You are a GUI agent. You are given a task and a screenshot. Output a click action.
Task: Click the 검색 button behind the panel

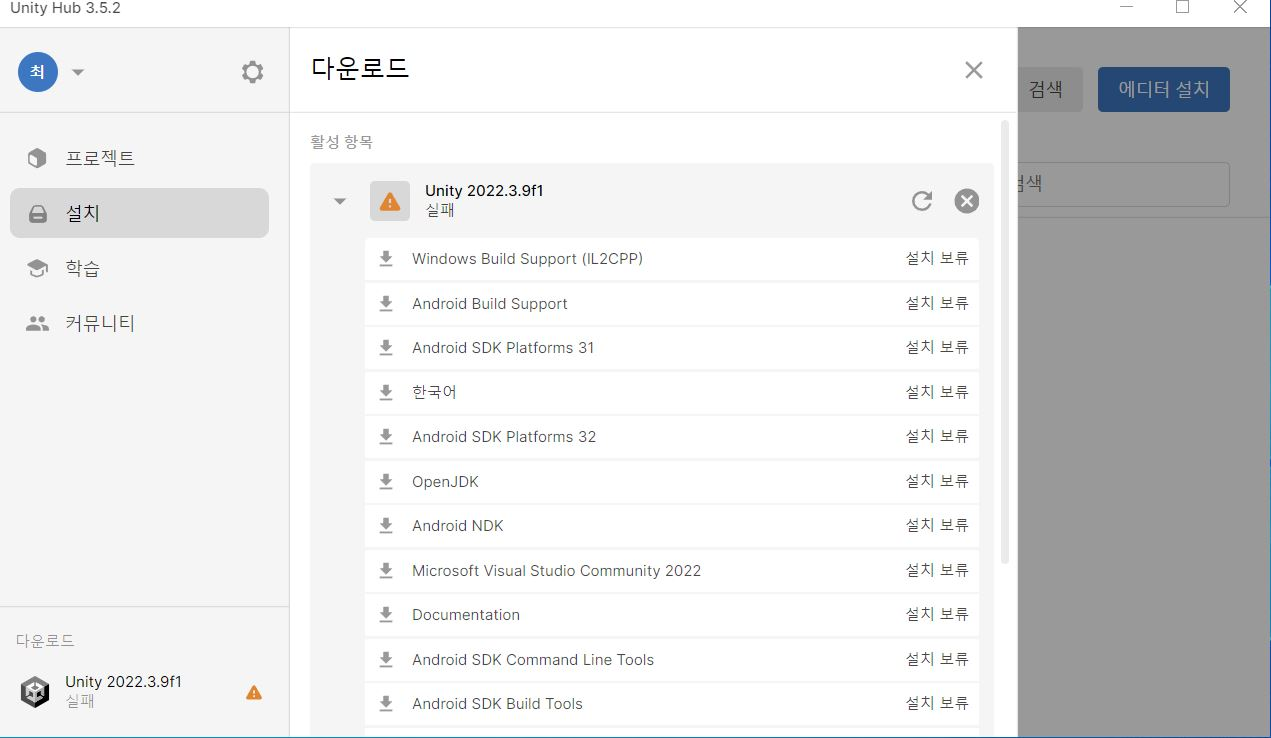coord(1048,89)
